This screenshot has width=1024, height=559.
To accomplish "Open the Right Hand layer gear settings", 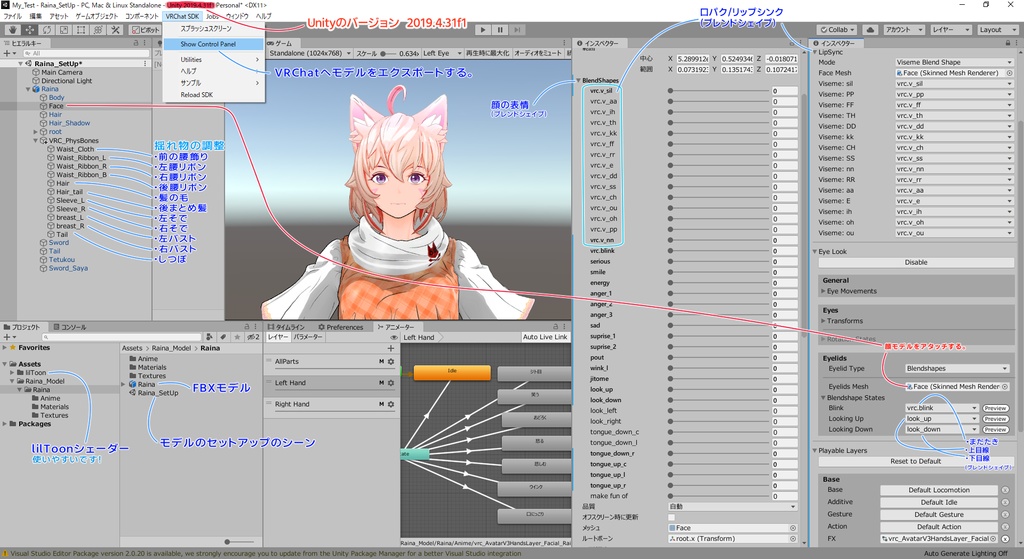I will point(391,404).
